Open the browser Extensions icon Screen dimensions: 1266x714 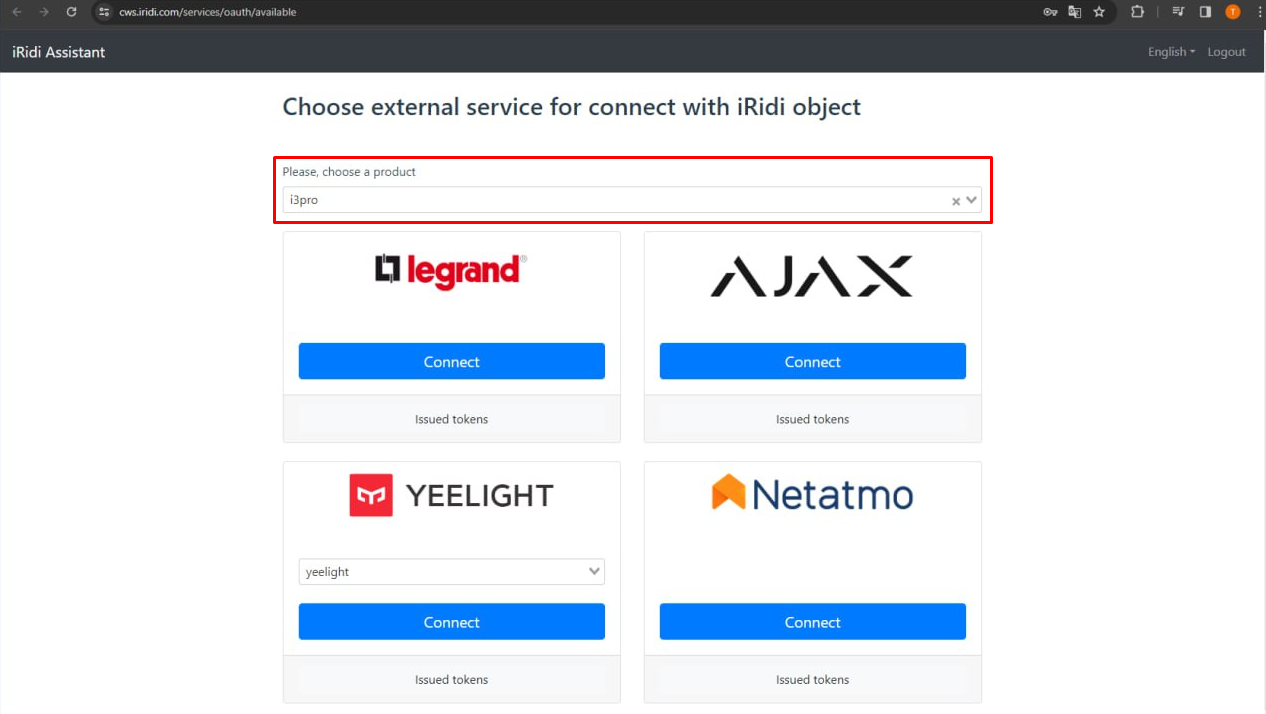1137,12
